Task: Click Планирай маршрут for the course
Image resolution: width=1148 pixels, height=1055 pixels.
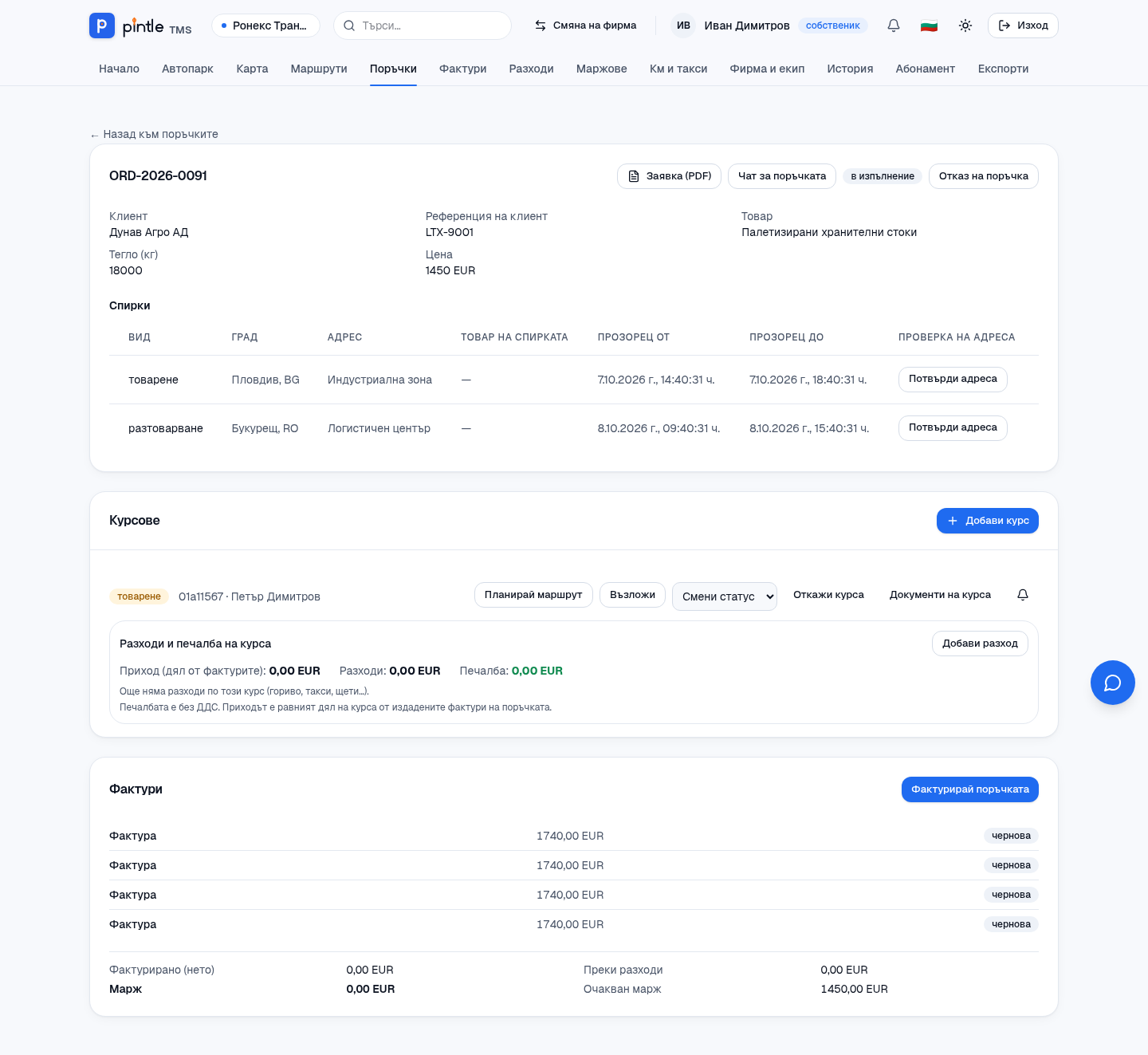Action: [533, 595]
